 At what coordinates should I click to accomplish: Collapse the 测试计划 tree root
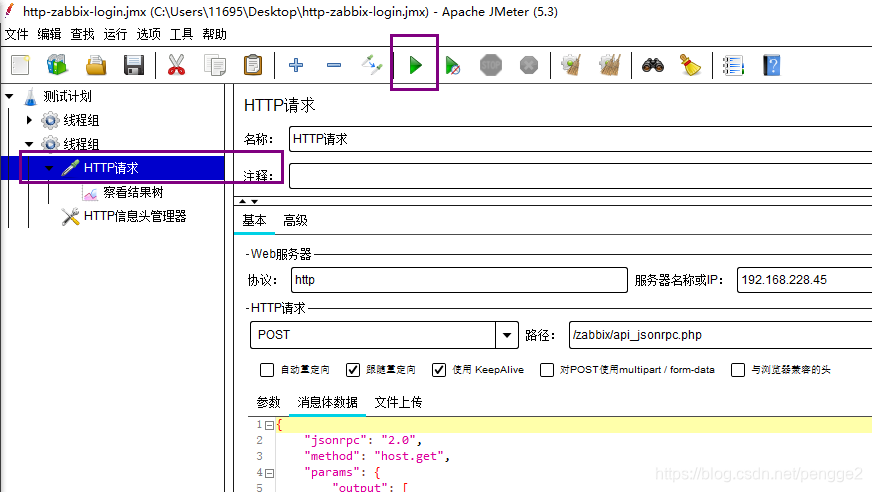coord(9,96)
